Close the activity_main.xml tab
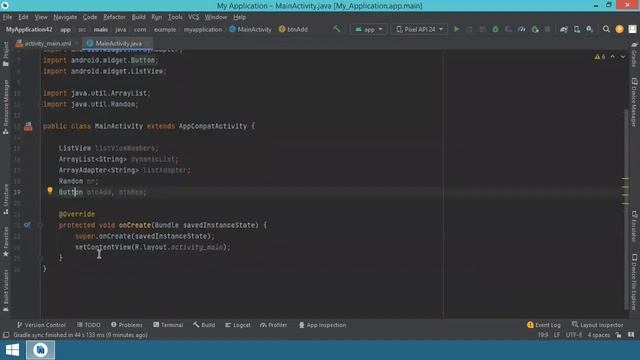The width and height of the screenshot is (640, 360). click(76, 43)
